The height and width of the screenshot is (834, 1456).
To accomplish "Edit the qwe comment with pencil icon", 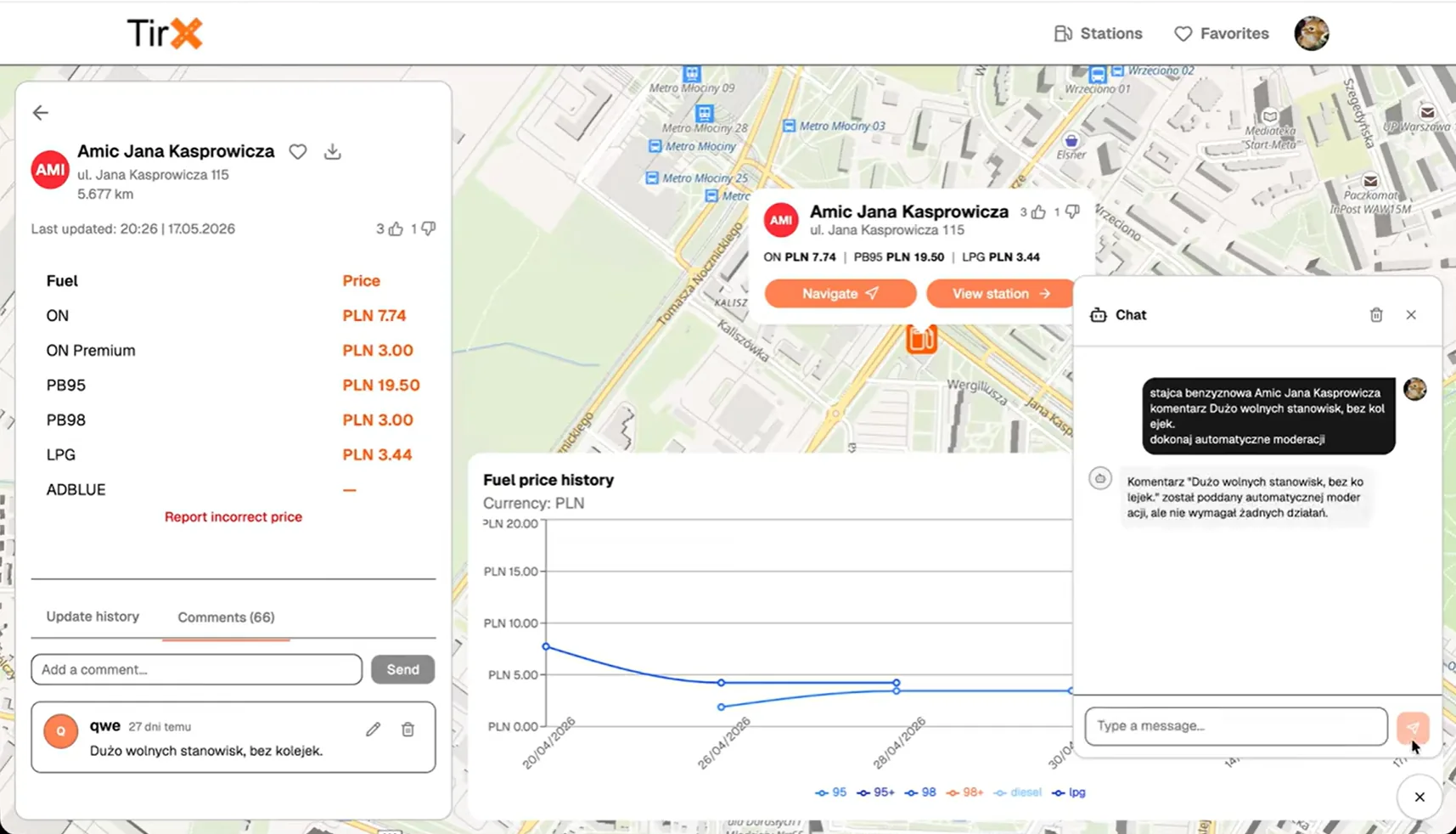I will click(373, 730).
